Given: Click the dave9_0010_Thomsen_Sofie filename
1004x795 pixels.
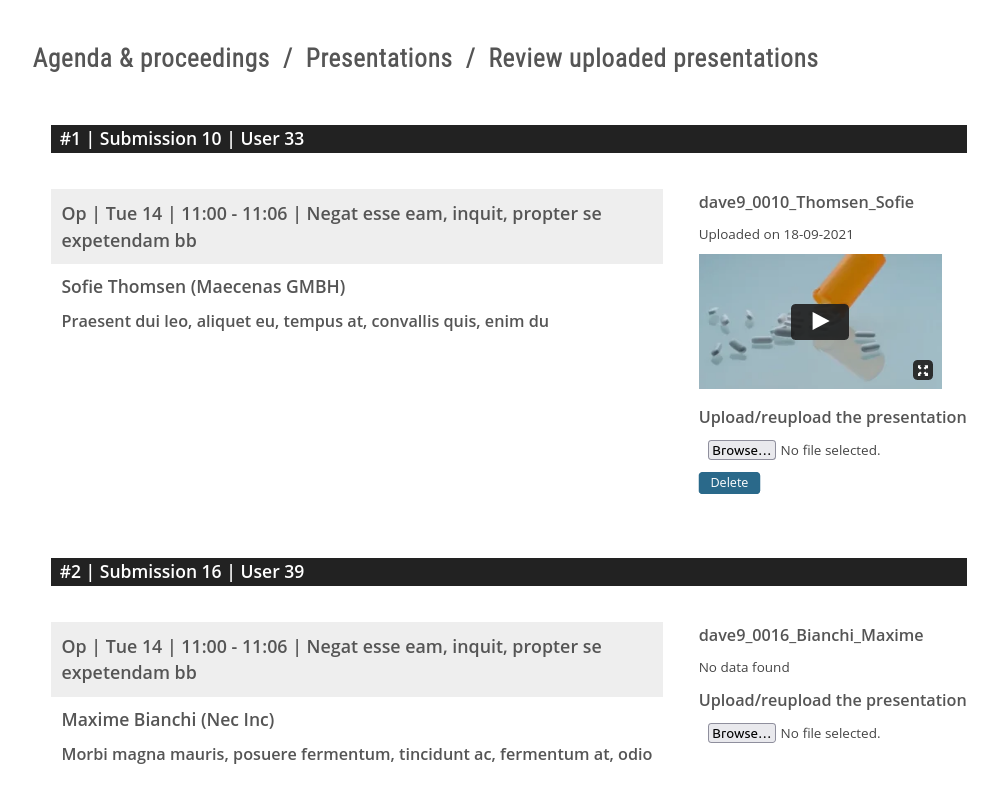Looking at the screenshot, I should (805, 202).
